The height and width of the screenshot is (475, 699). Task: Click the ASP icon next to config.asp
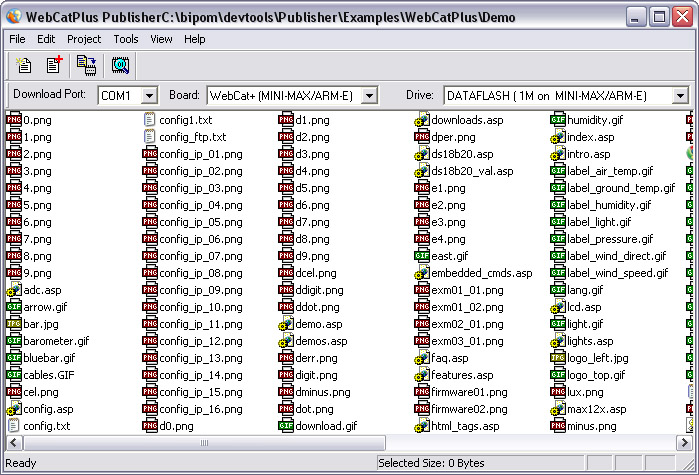point(14,409)
